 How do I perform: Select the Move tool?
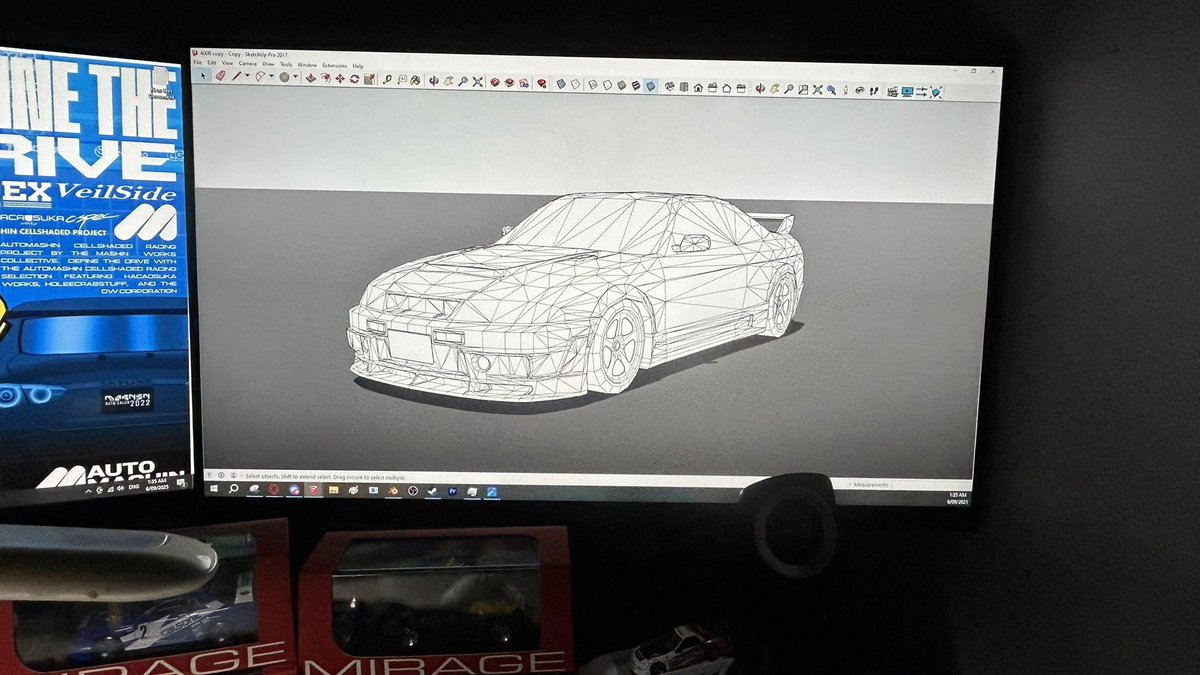340,77
